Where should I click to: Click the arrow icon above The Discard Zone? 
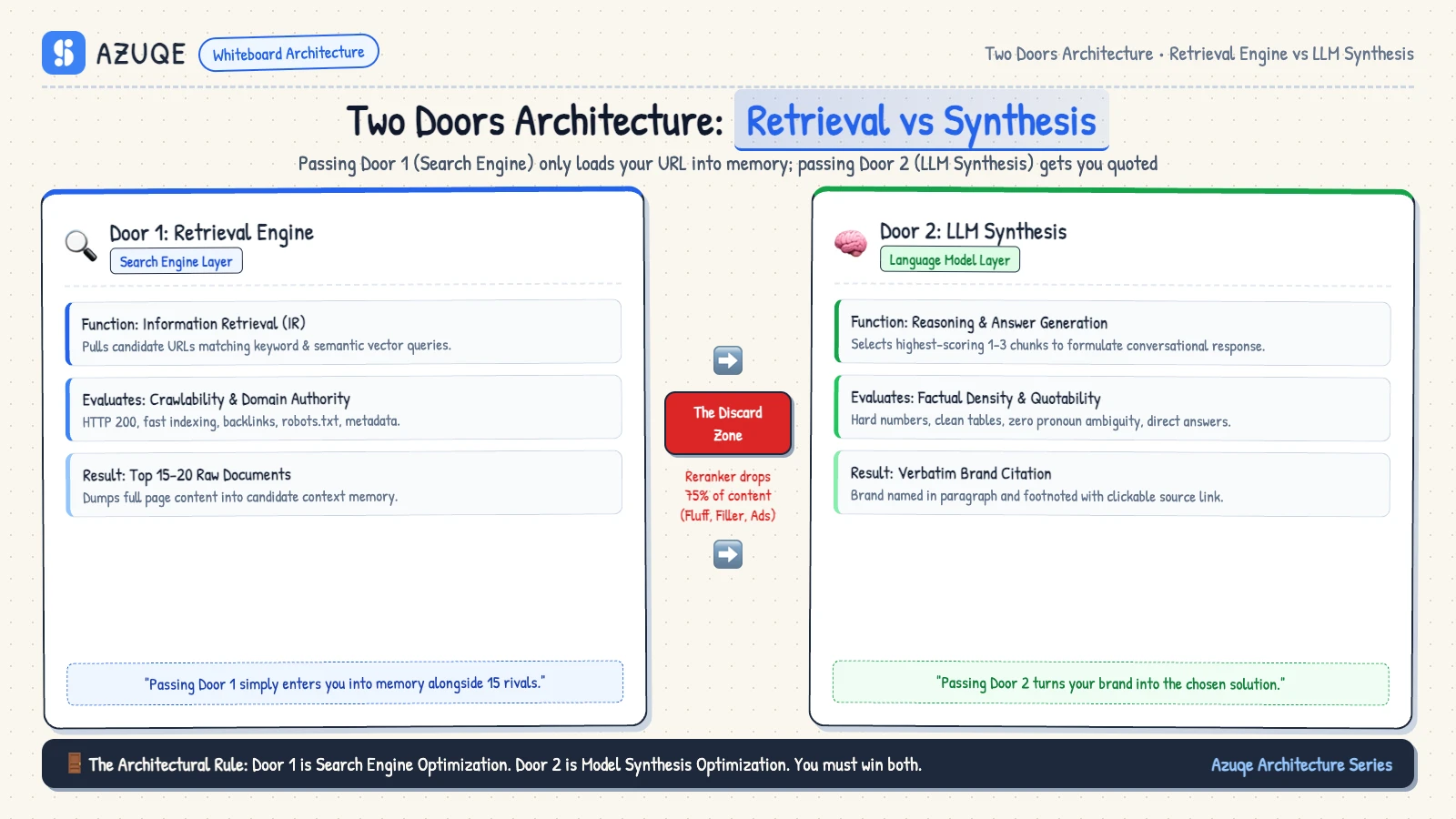728,360
